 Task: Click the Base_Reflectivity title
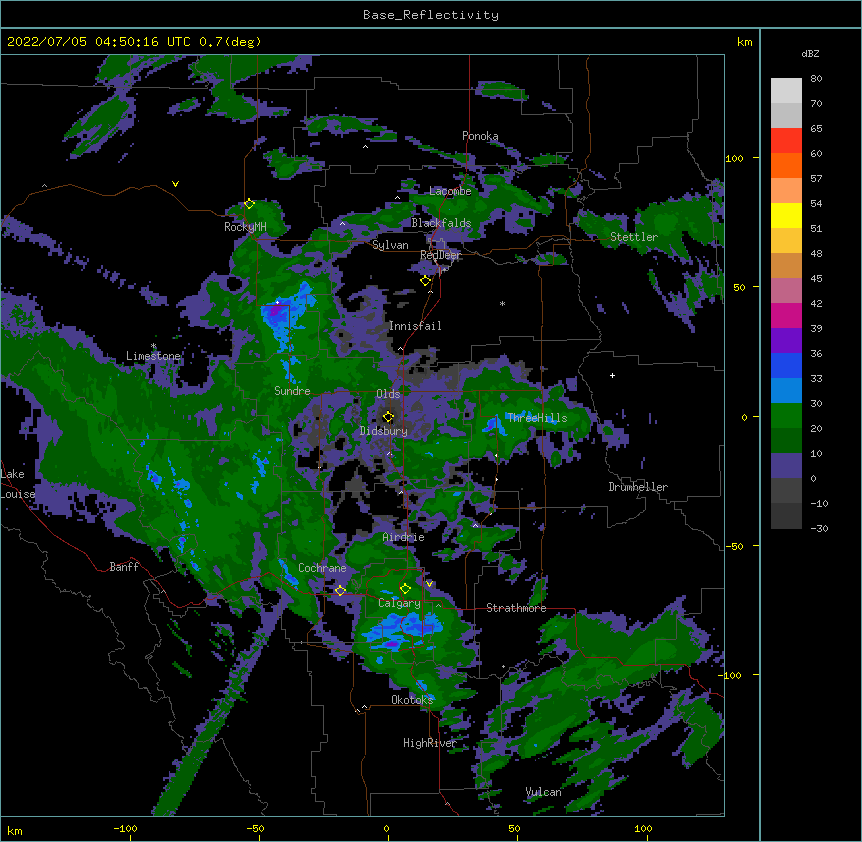(431, 15)
